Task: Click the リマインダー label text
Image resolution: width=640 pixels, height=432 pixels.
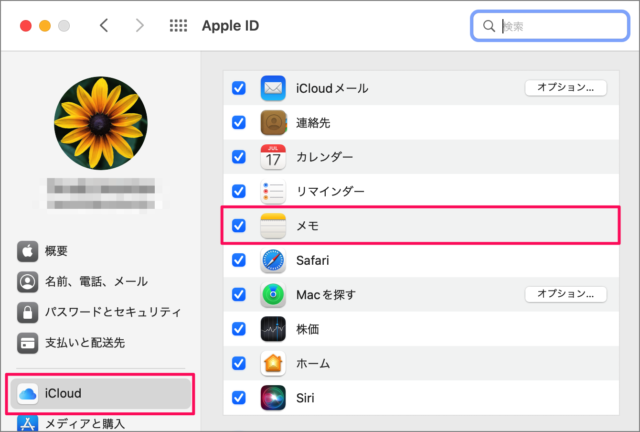Action: tap(330, 191)
